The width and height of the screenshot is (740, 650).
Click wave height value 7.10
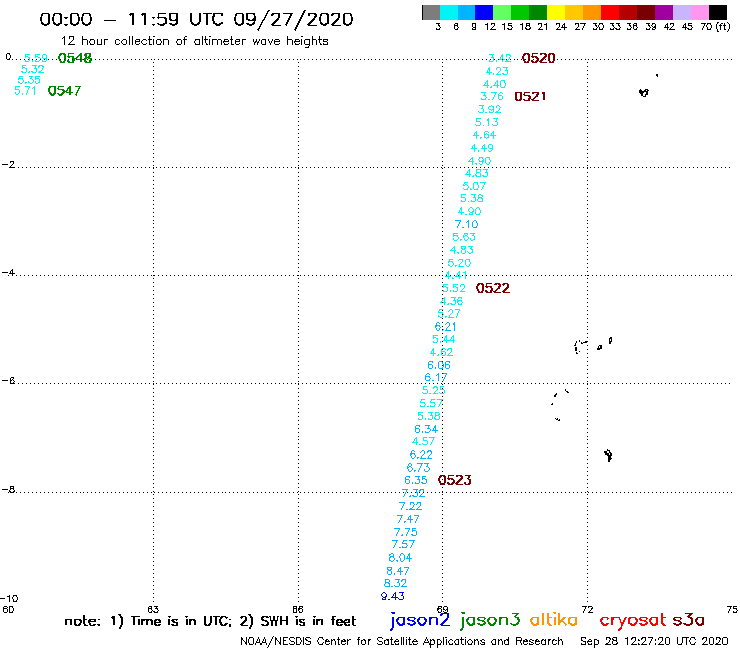[x=466, y=224]
